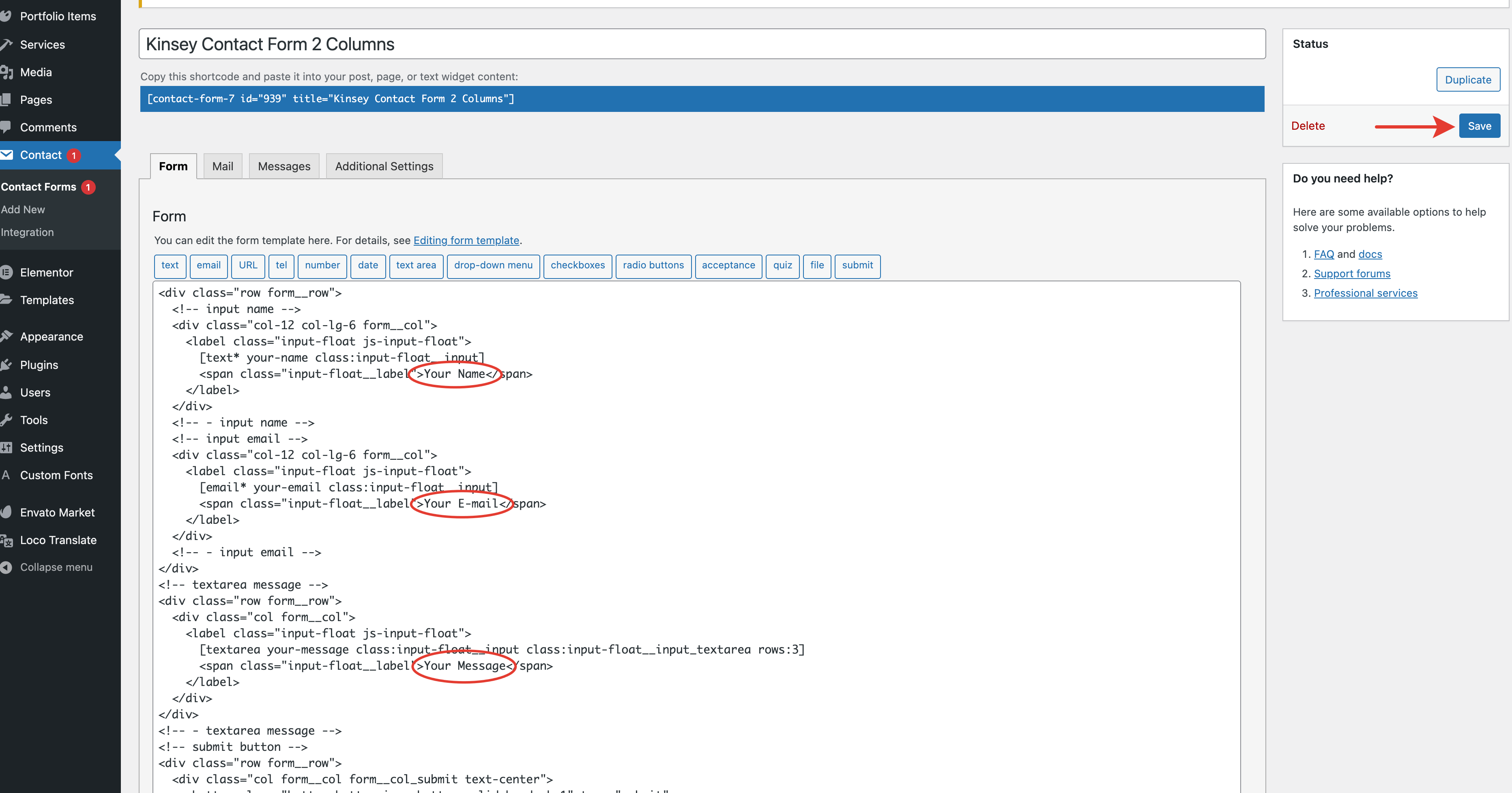Click the Media icon in sidebar
1512x793 pixels.
pos(6,72)
